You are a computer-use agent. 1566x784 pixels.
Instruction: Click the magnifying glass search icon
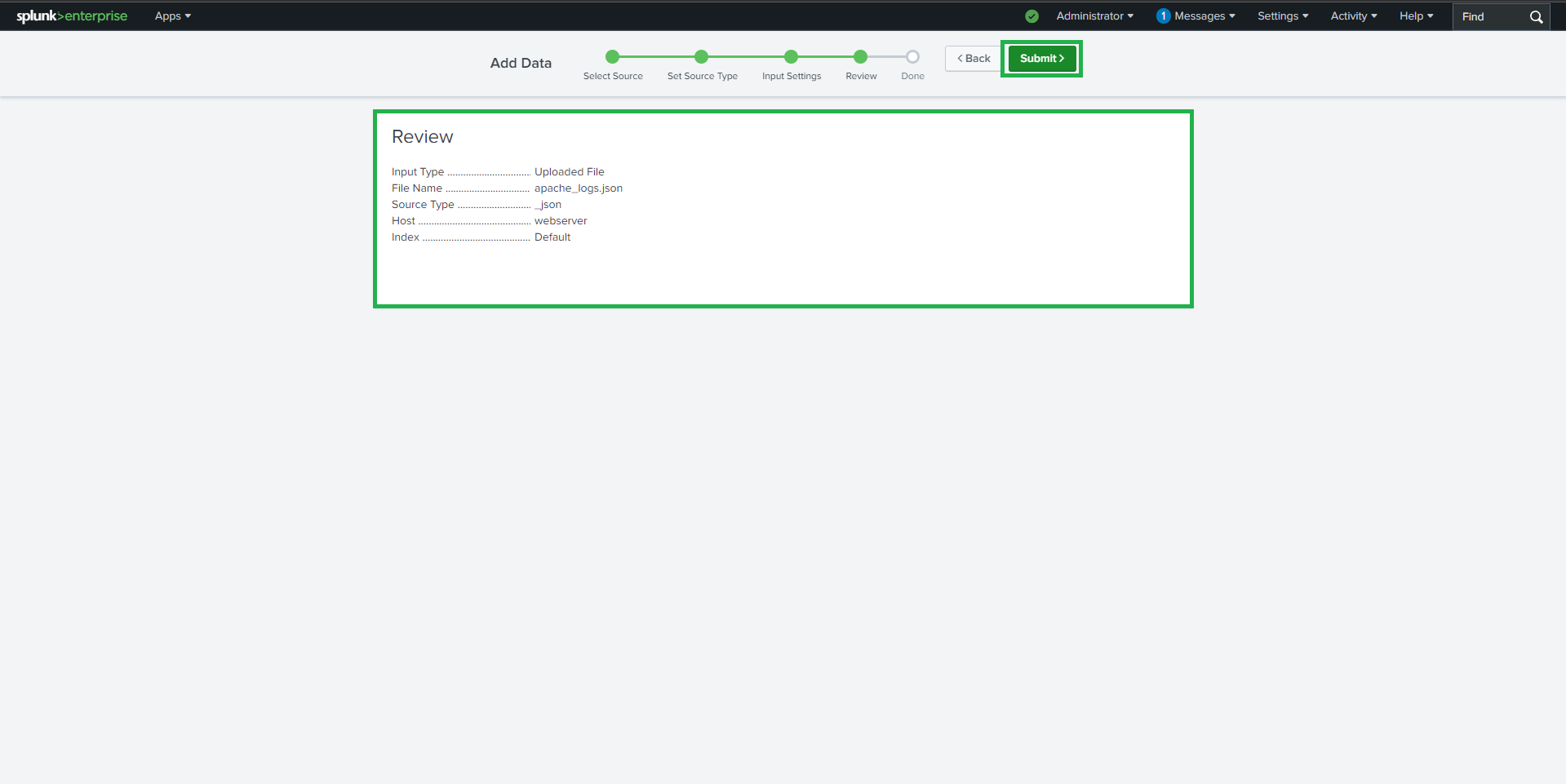coord(1537,17)
